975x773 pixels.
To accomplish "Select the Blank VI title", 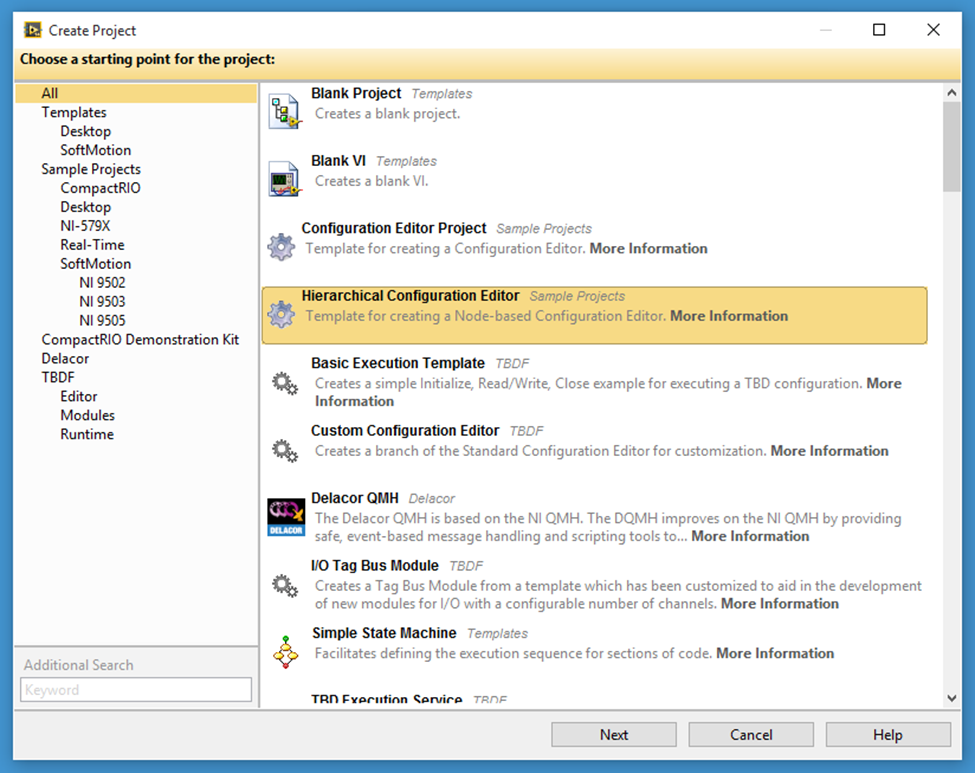I will [338, 161].
